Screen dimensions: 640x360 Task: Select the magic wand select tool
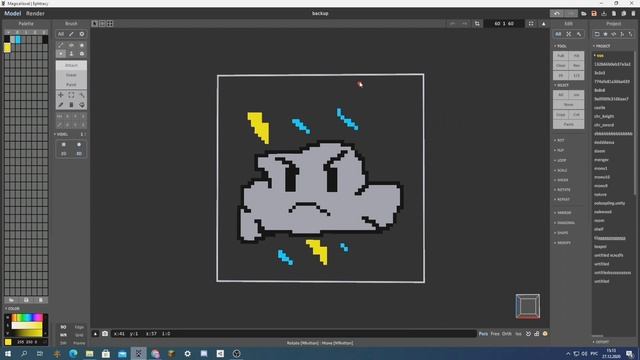pyautogui.click(x=82, y=95)
